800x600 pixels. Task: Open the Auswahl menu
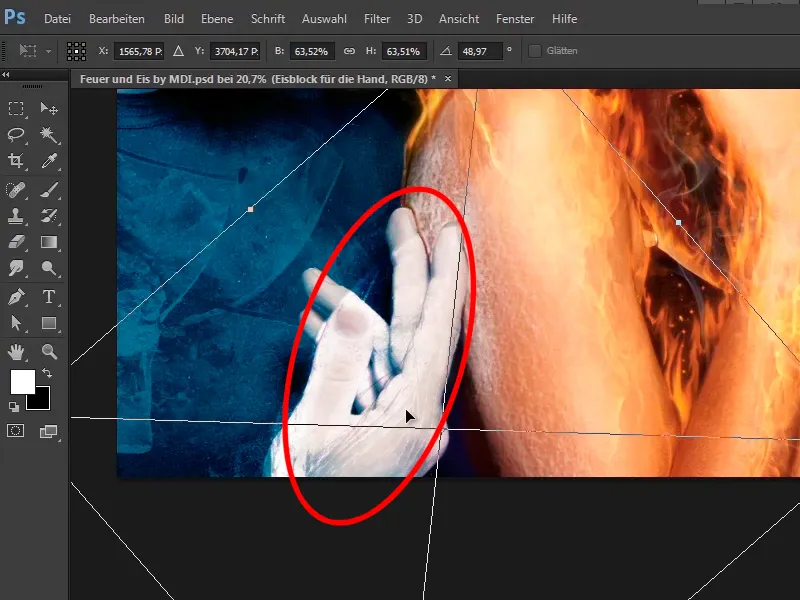click(x=324, y=19)
